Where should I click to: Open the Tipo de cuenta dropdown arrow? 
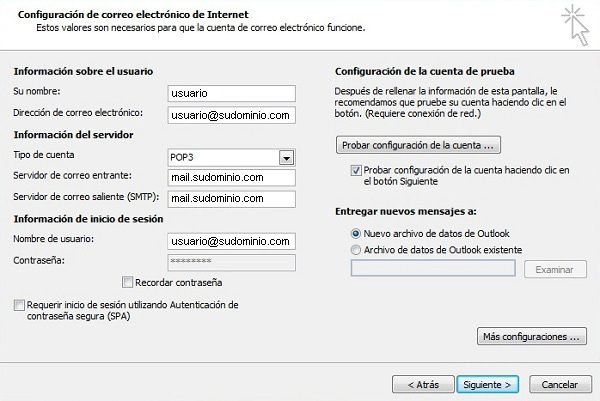coord(286,158)
